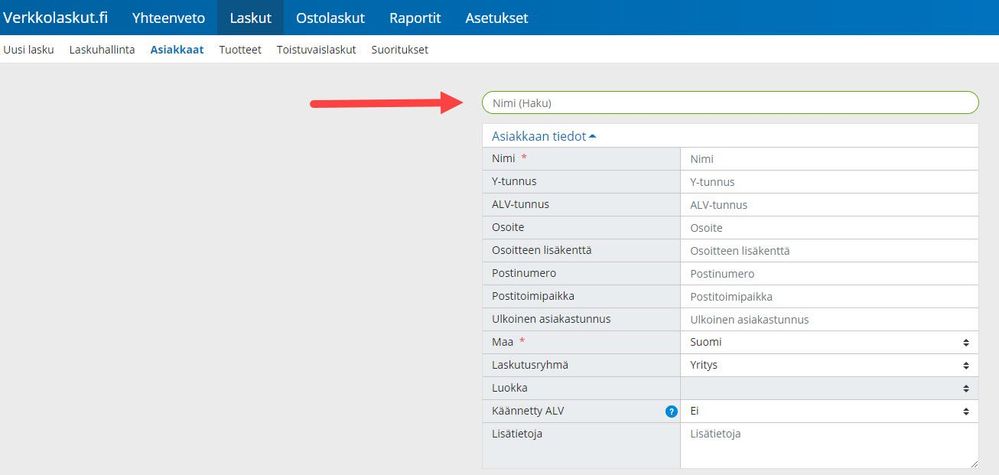
Task: Open the Asetukset menu
Action: tap(497, 18)
